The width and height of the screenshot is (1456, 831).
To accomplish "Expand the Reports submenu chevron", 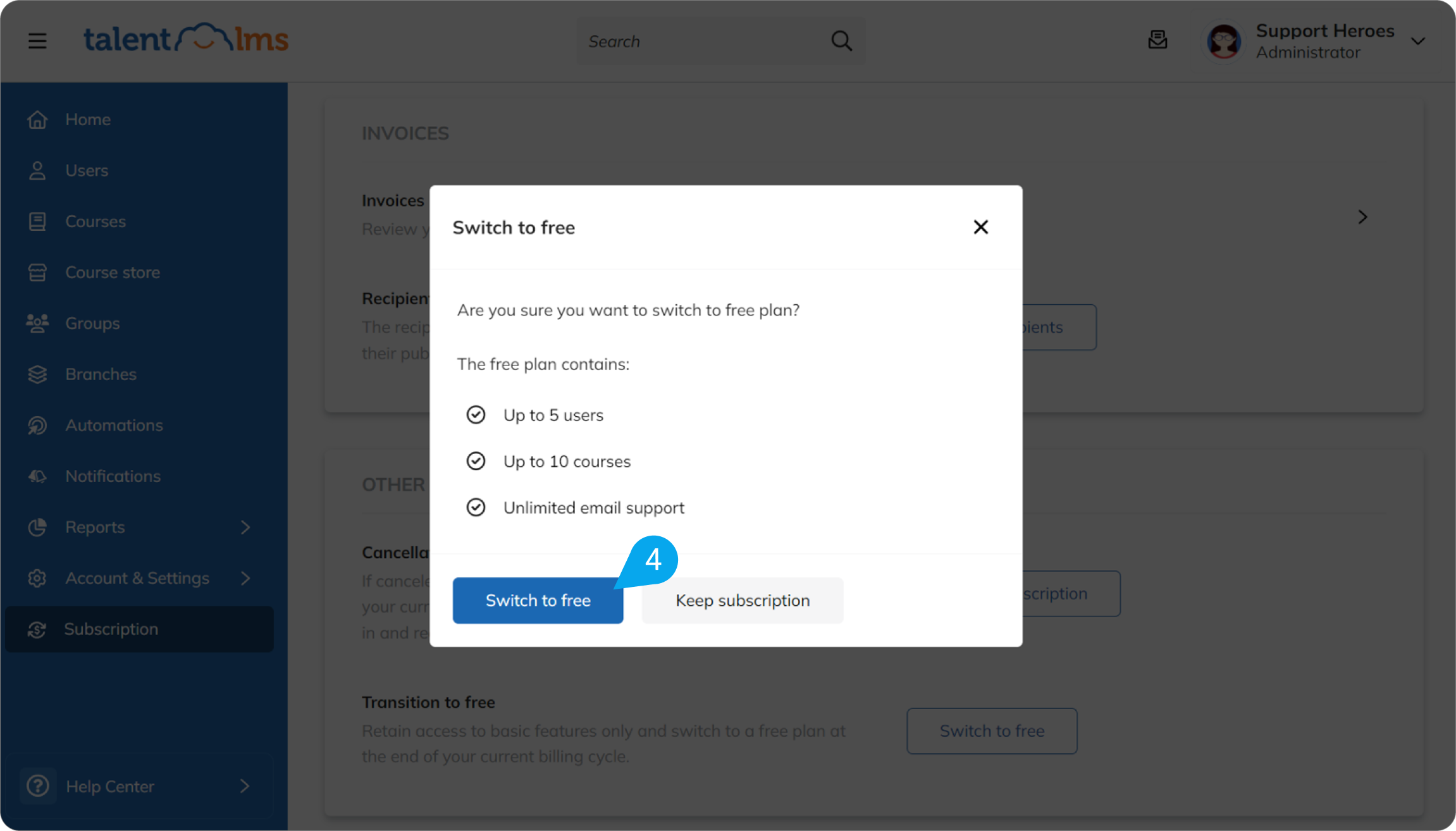I will coord(245,527).
